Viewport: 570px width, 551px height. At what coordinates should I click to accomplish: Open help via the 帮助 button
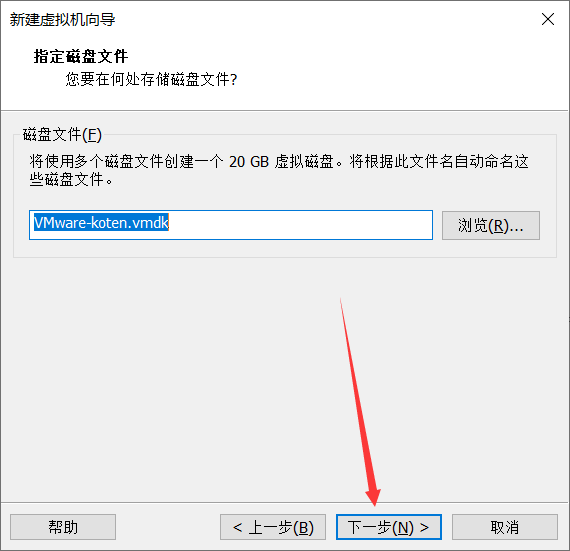click(x=63, y=527)
